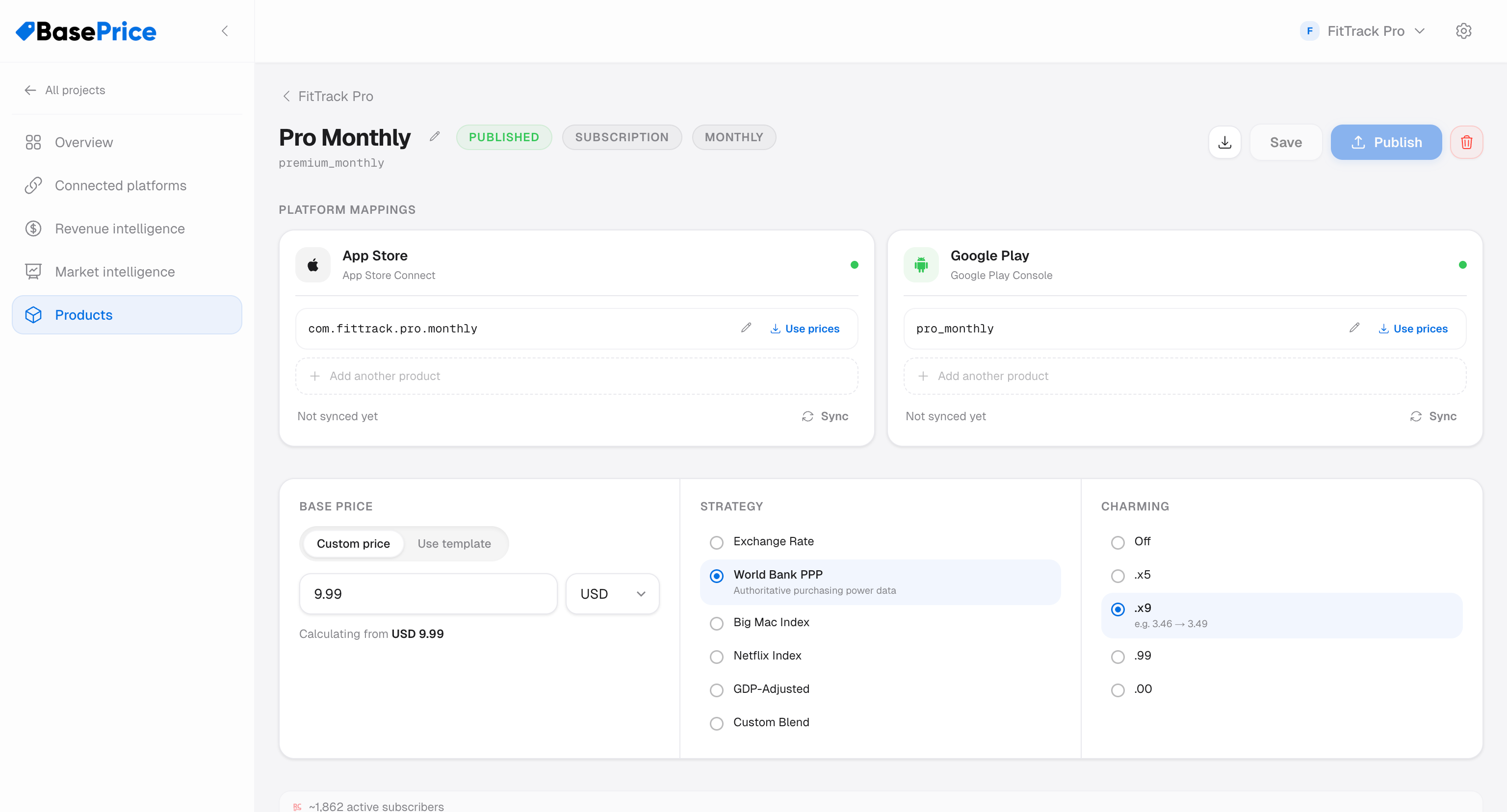1507x812 pixels.
Task: Switch to the Use template tab
Action: coord(454,544)
